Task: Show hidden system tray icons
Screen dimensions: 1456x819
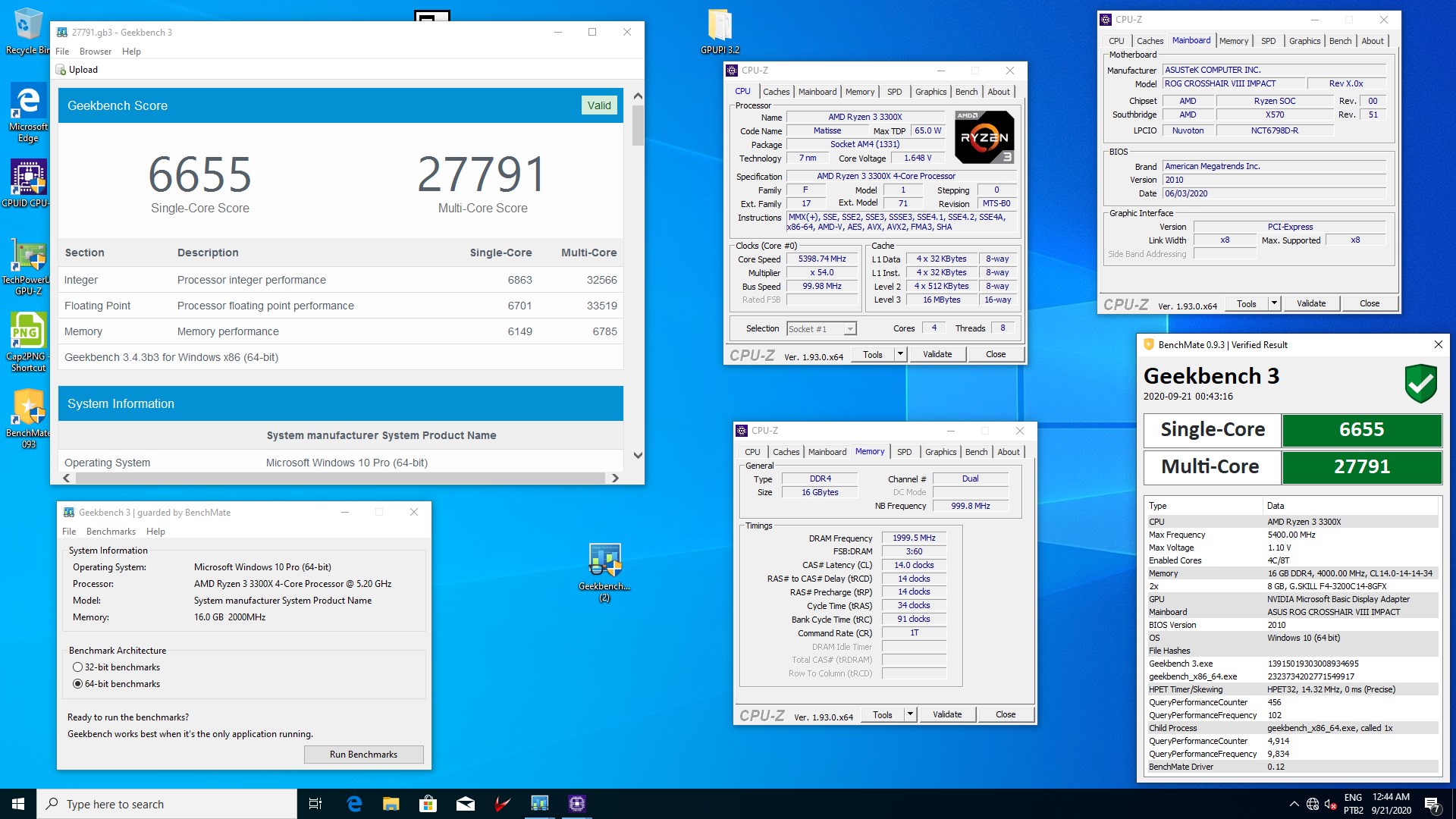Action: (1294, 804)
